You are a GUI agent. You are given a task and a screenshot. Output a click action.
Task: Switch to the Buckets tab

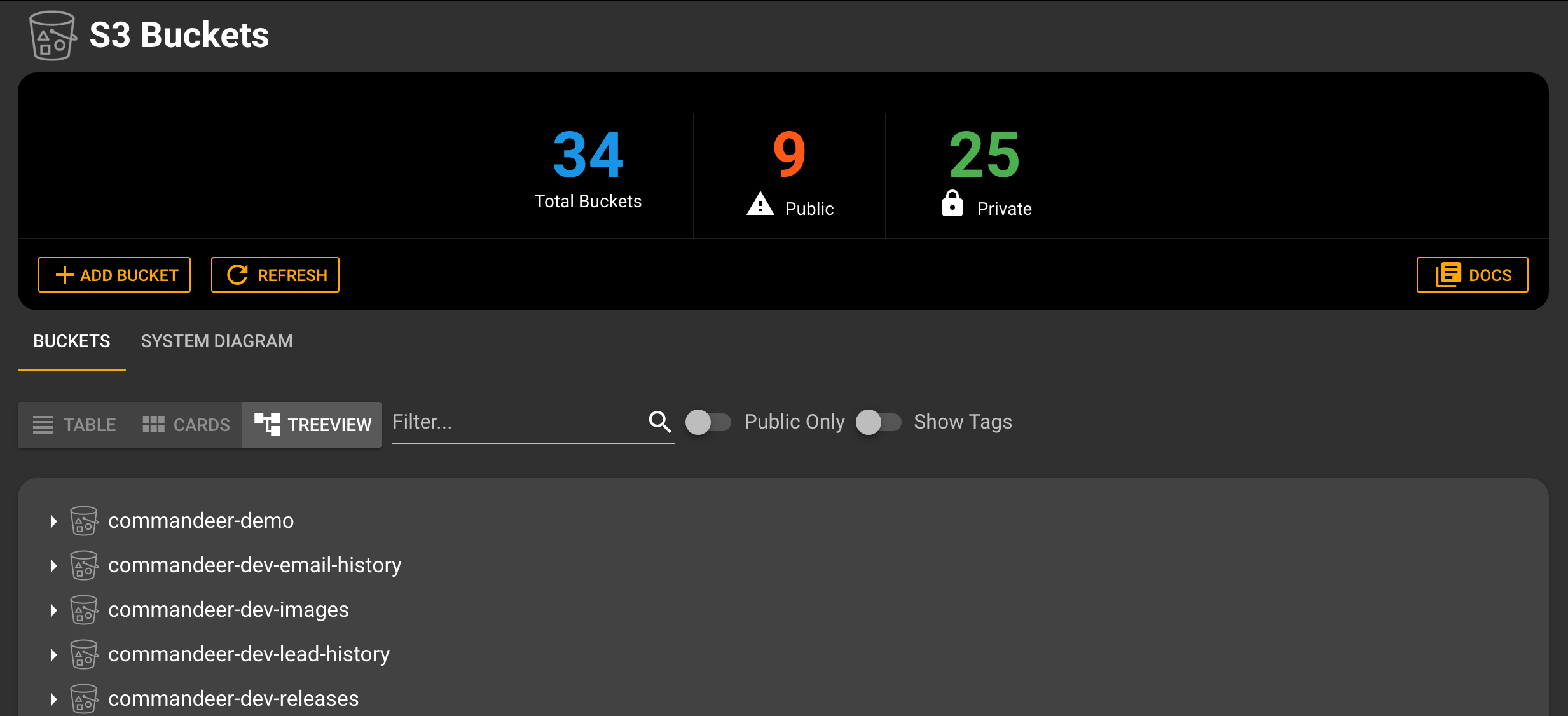click(72, 341)
